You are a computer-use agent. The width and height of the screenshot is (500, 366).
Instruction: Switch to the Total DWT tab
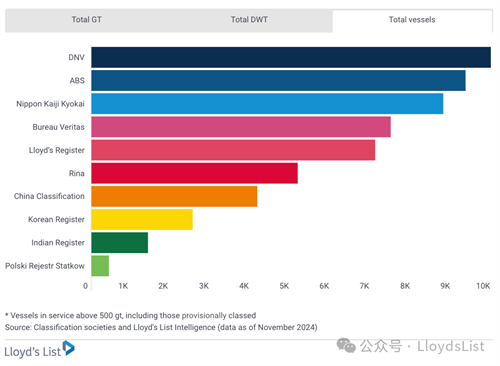point(249,20)
